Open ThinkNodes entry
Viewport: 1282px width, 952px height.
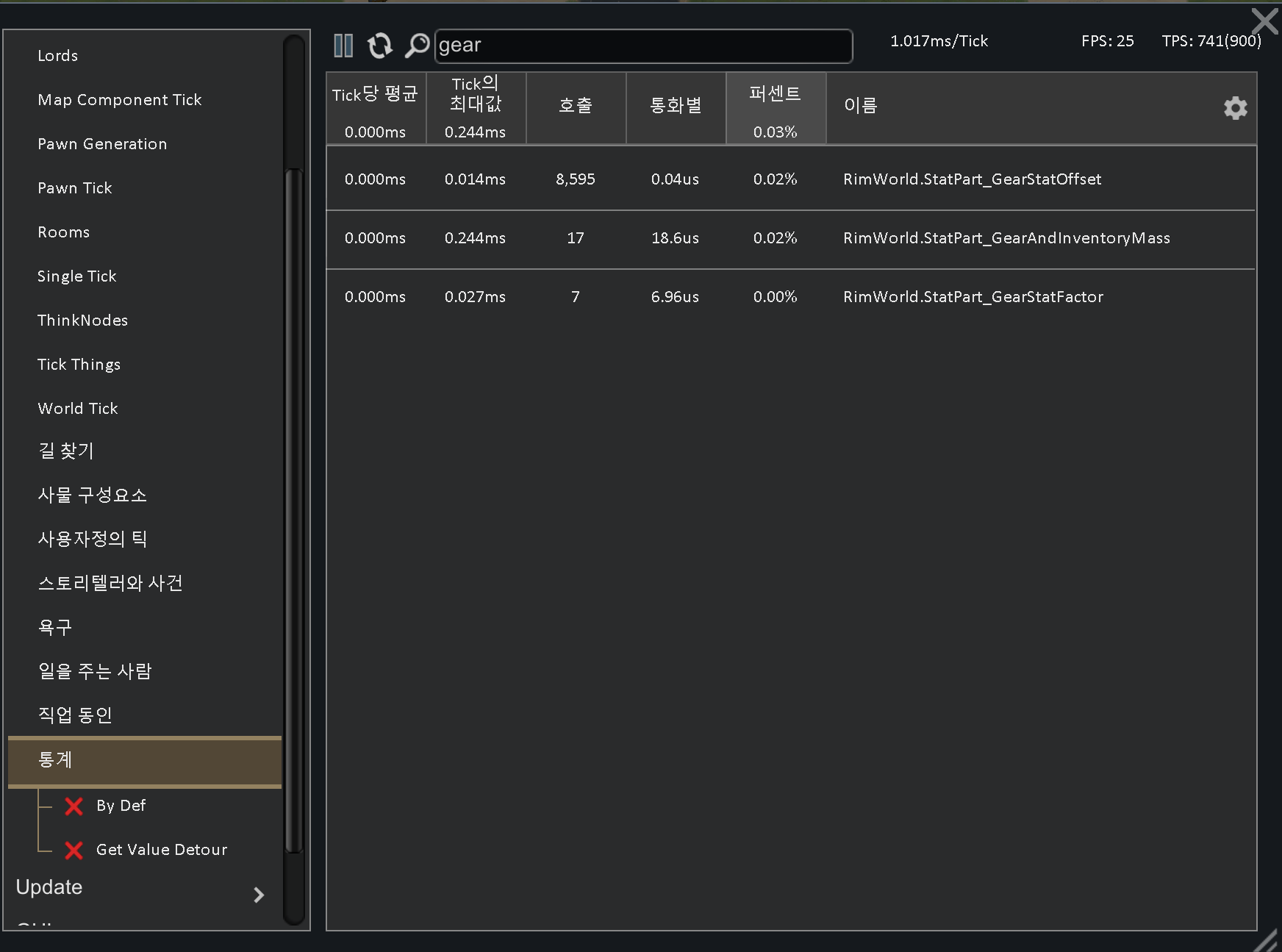[x=82, y=321]
